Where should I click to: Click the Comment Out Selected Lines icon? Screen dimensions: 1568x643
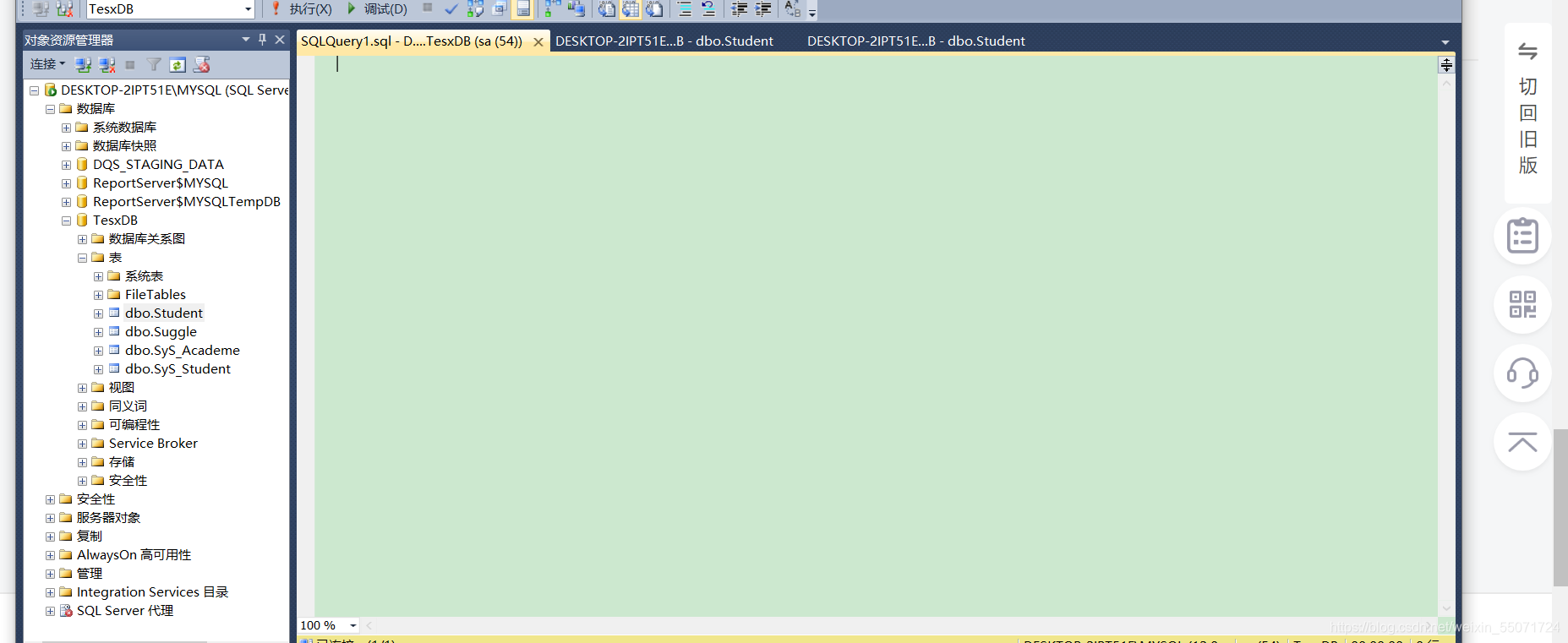click(x=685, y=9)
